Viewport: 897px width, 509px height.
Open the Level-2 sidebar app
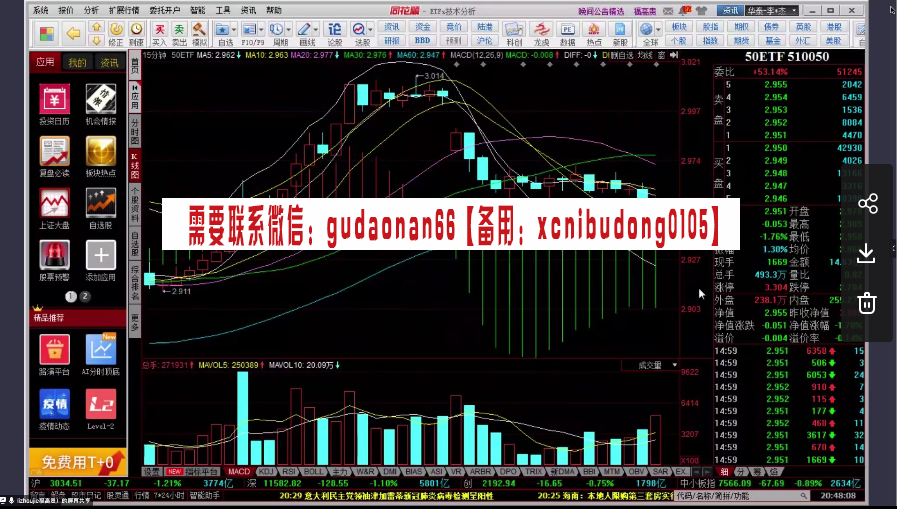point(101,409)
